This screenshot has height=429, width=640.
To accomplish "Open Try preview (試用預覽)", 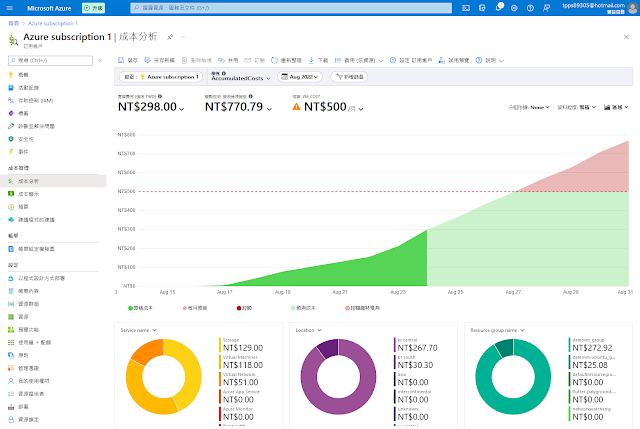I will pyautogui.click(x=453, y=60).
